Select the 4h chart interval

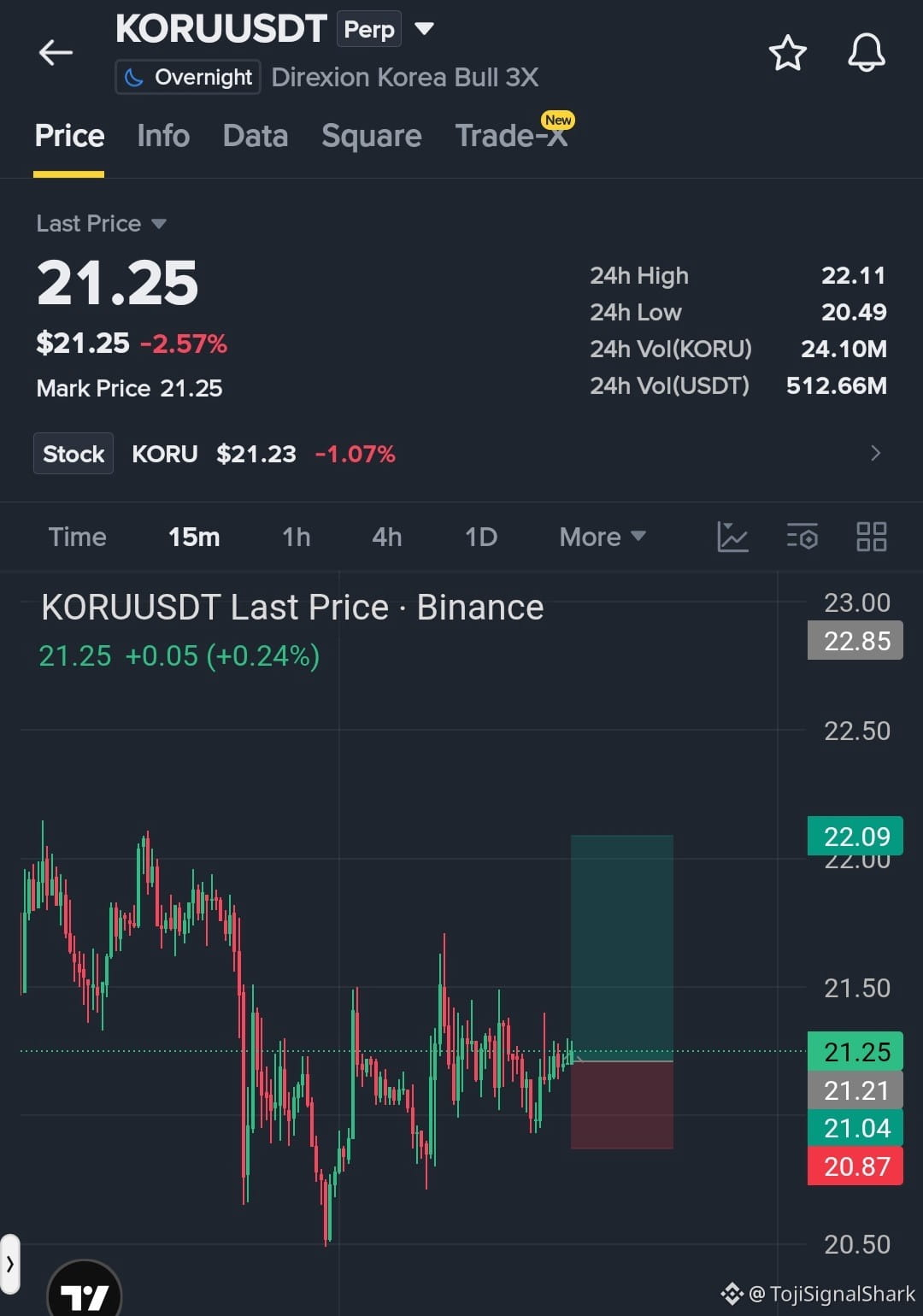point(386,537)
